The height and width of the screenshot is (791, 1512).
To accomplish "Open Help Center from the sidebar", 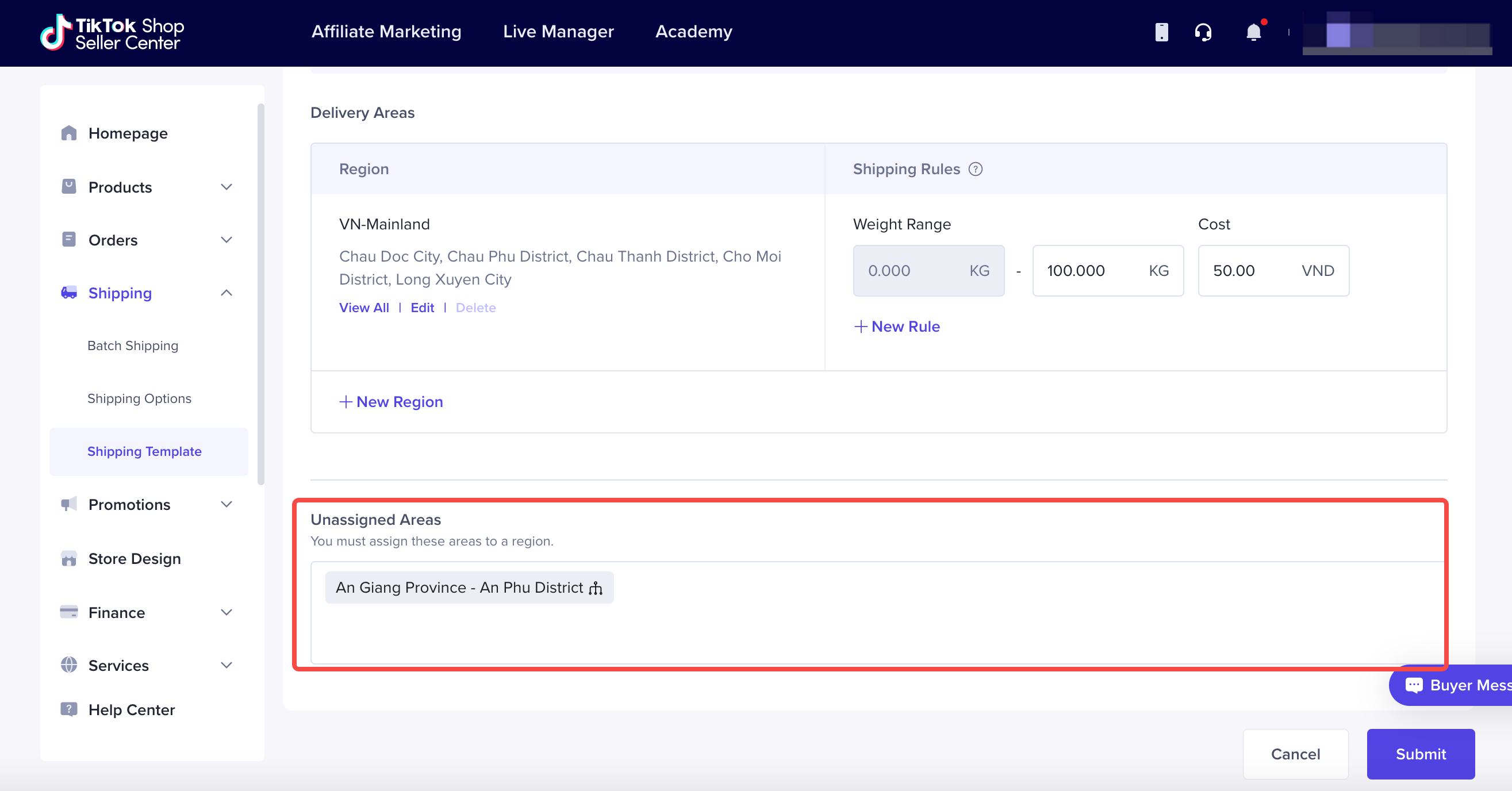I will pos(132,709).
